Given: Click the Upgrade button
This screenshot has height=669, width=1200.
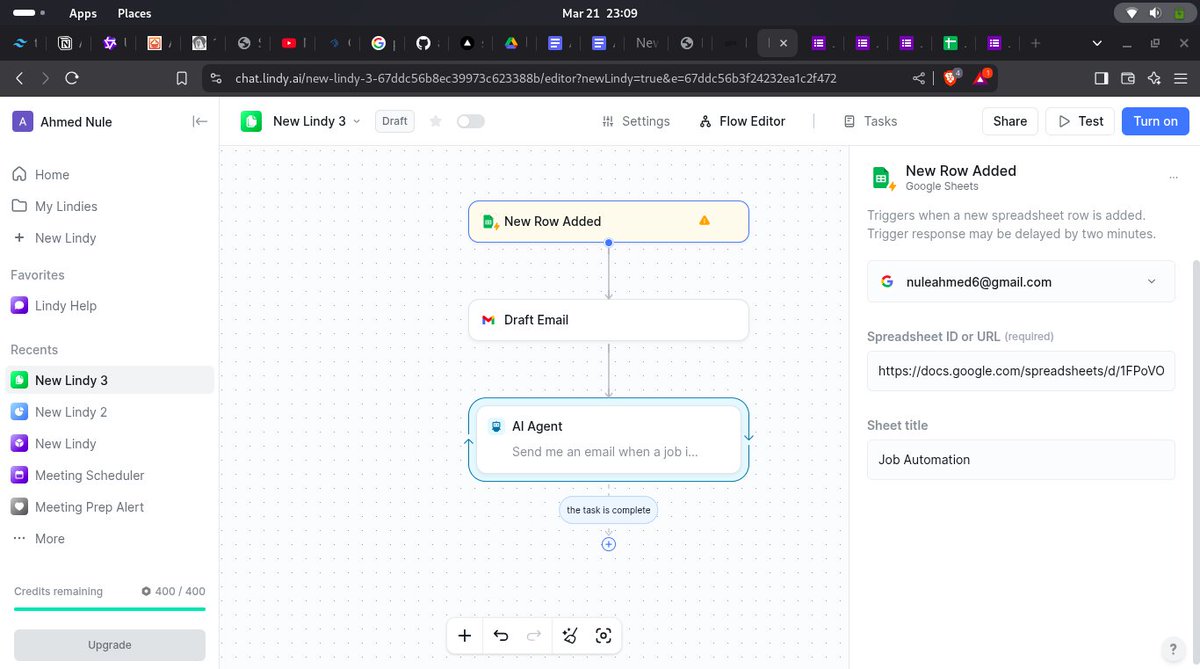Looking at the screenshot, I should click(x=110, y=645).
